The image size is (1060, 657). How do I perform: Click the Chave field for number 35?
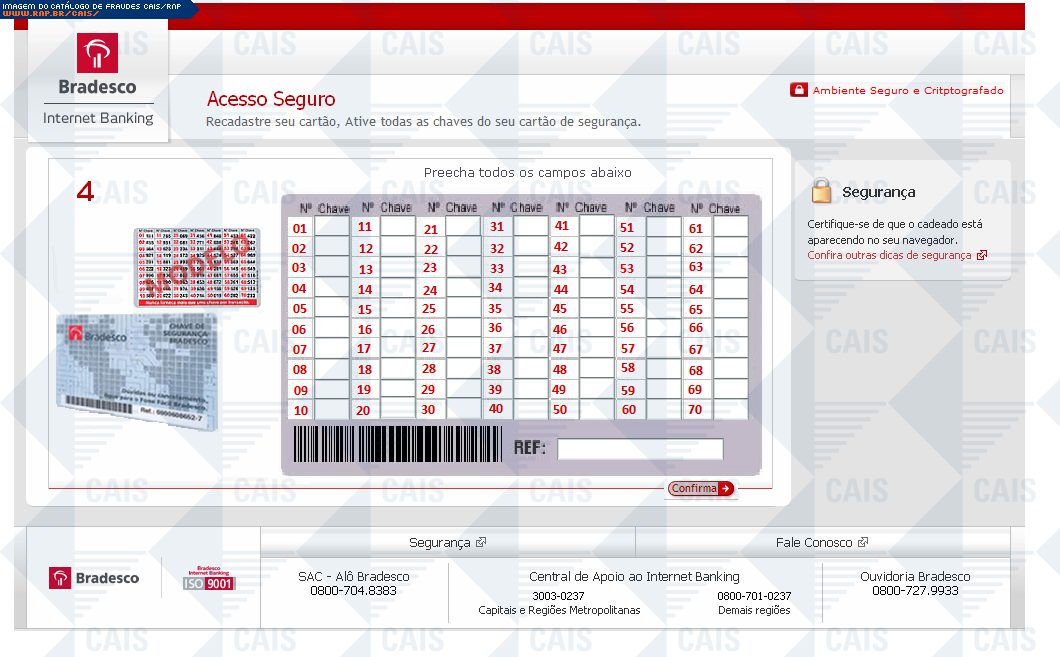click(530, 309)
